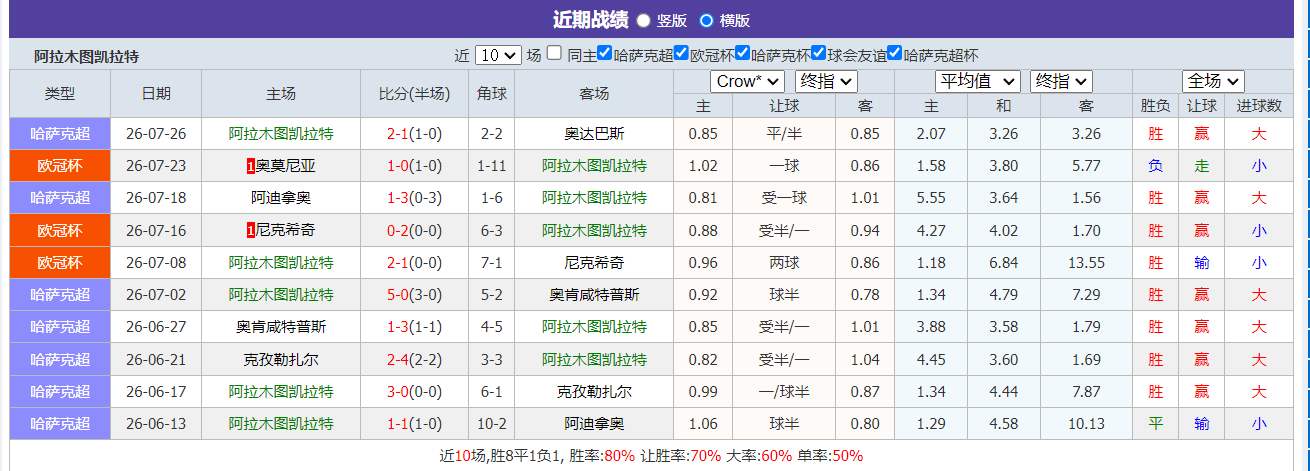Open away team 尼克希奇 in 26-07-08 row
Image resolution: width=1310 pixels, height=471 pixels.
[x=594, y=262]
